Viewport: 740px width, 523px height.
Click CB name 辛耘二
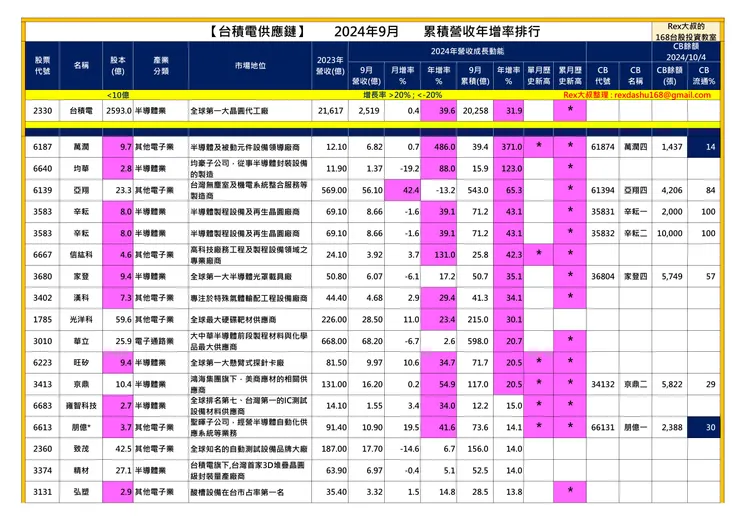635,233
